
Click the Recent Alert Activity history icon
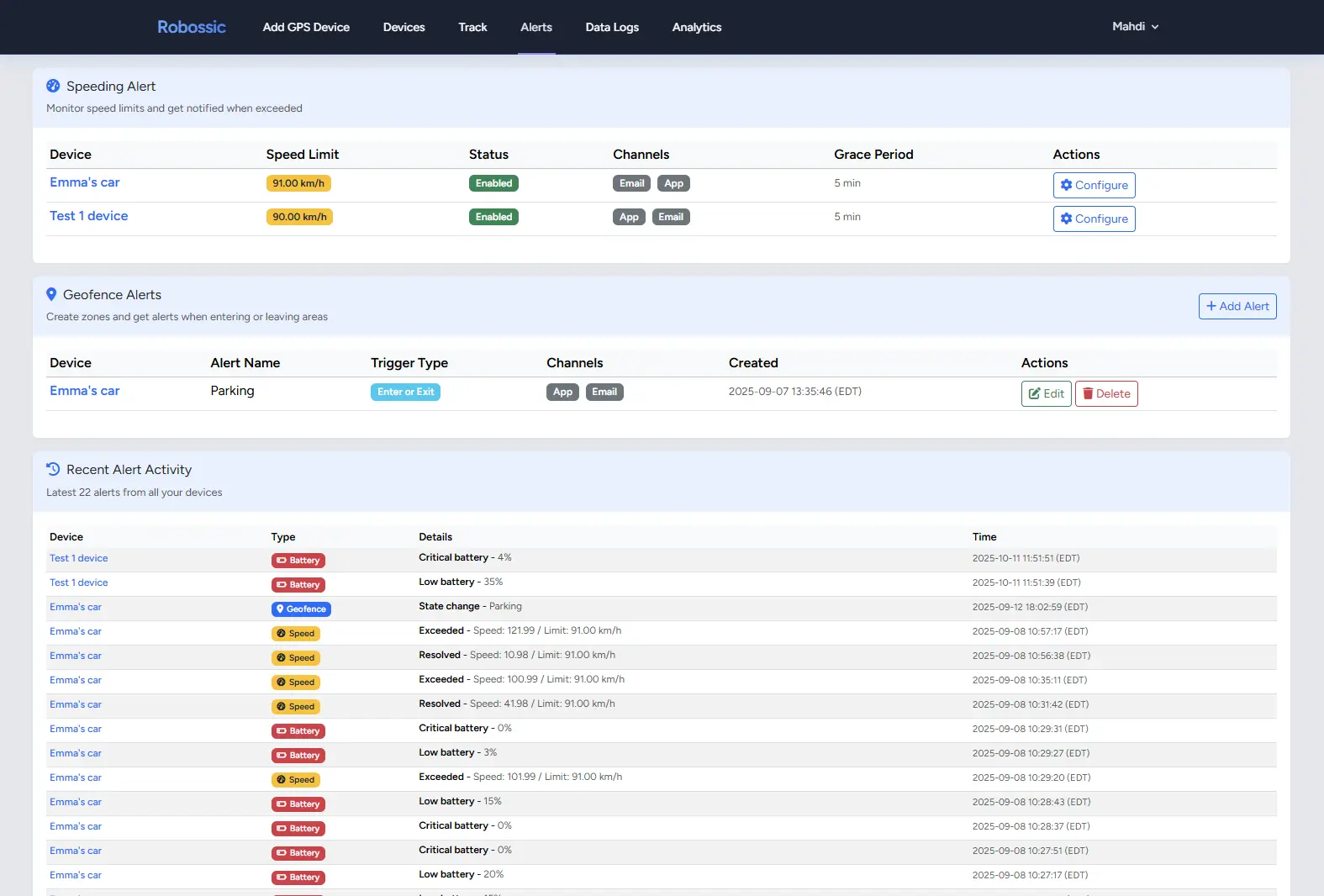tap(53, 469)
